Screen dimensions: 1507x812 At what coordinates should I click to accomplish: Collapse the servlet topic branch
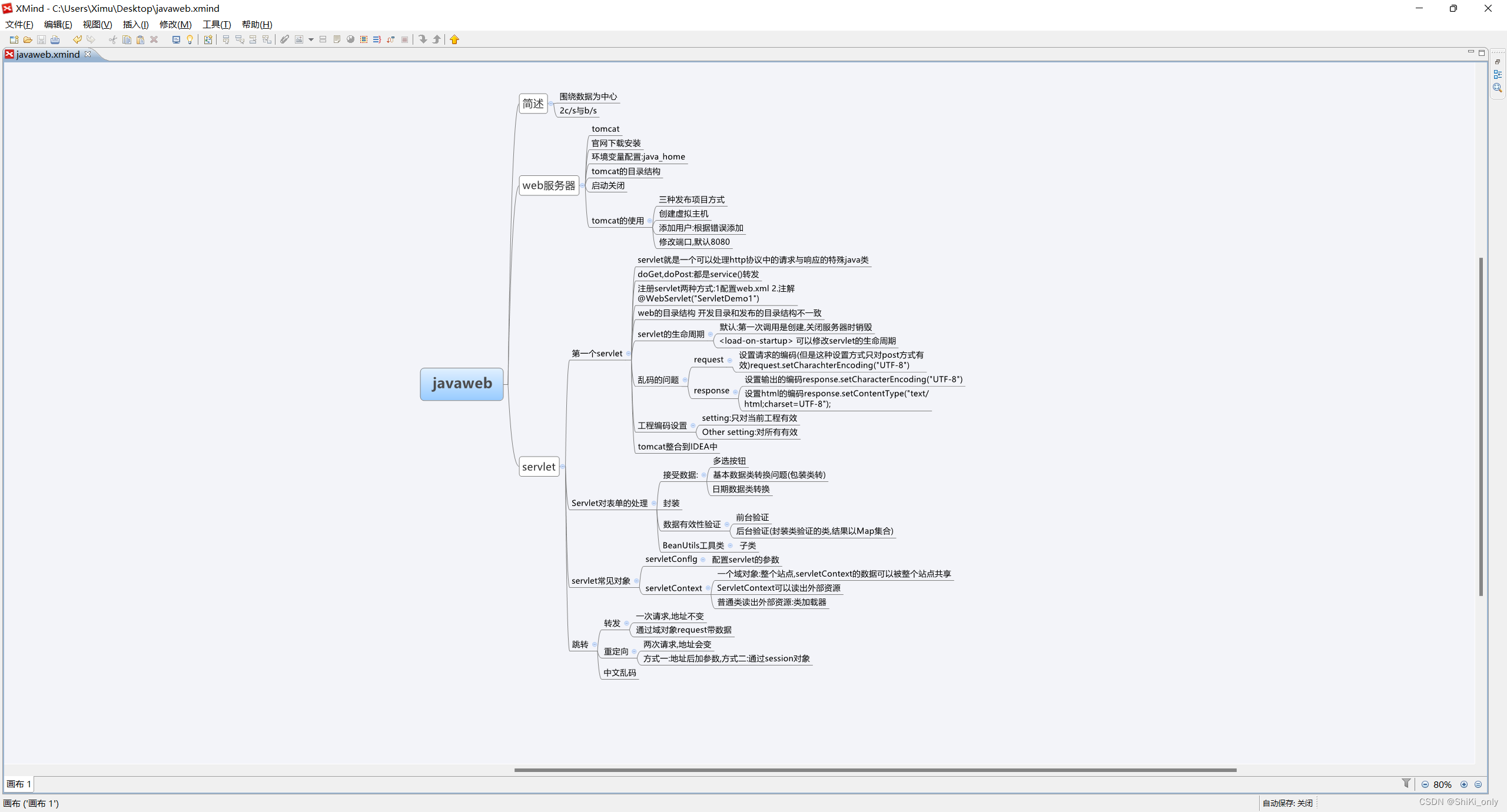click(x=563, y=467)
